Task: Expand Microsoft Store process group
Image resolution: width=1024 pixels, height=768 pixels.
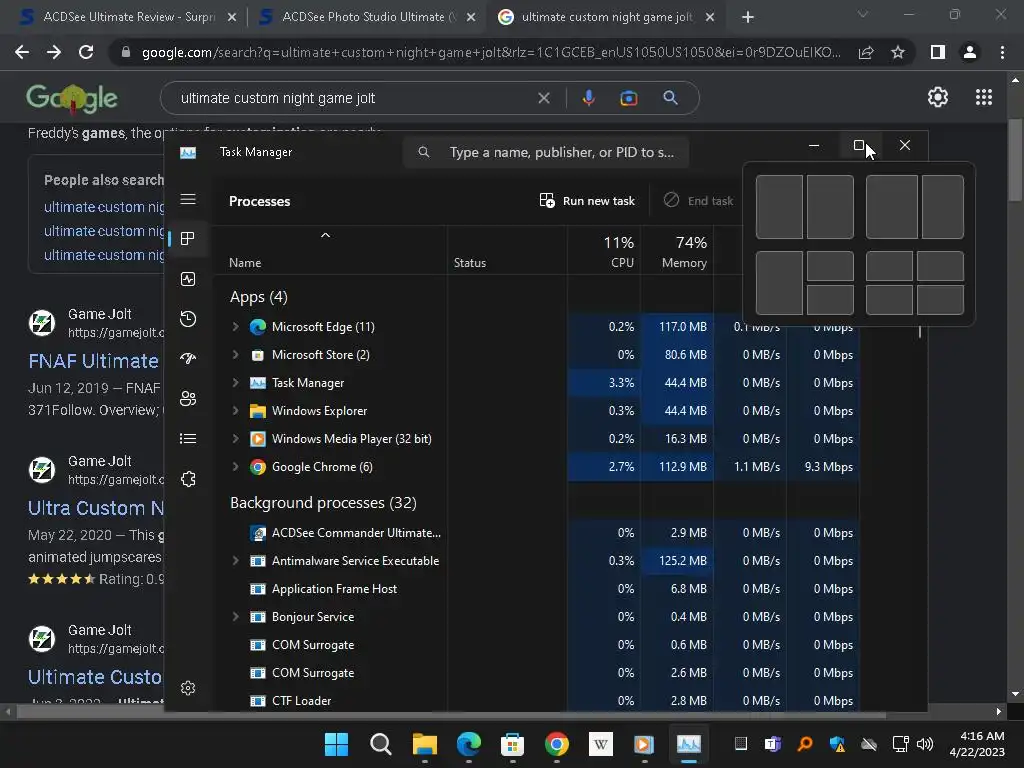Action: [236, 355]
